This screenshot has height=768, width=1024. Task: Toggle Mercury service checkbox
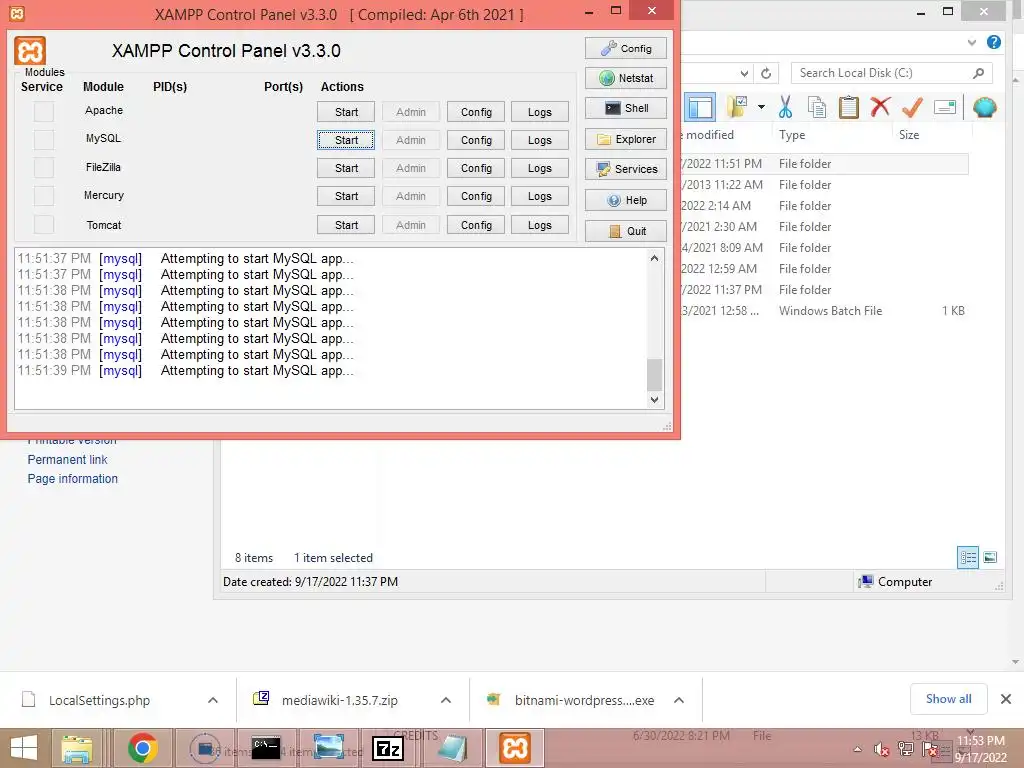point(44,196)
